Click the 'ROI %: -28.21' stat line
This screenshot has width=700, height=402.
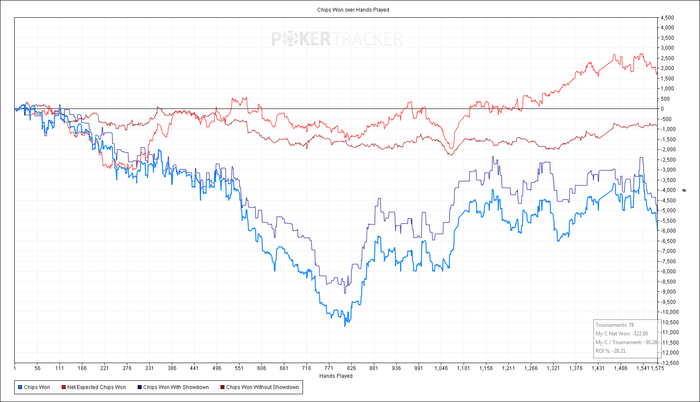(611, 351)
